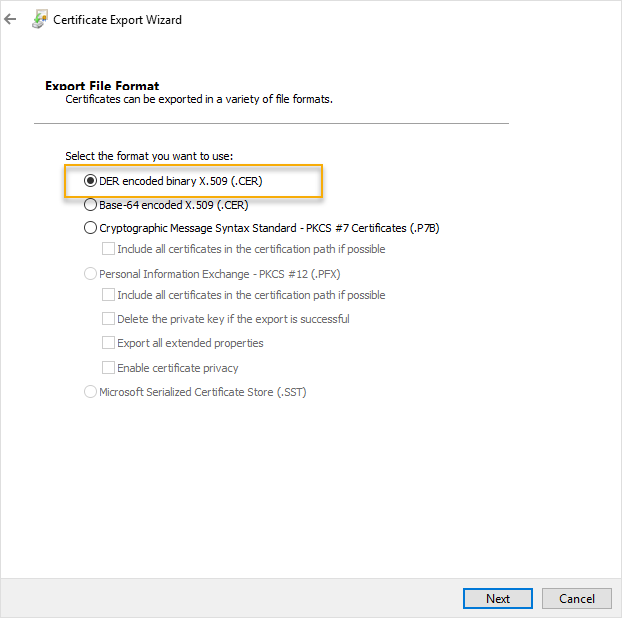Screen dimensions: 622x618
Task: Select Base-64 encoded X.509 (.CER) option
Action: click(x=91, y=204)
